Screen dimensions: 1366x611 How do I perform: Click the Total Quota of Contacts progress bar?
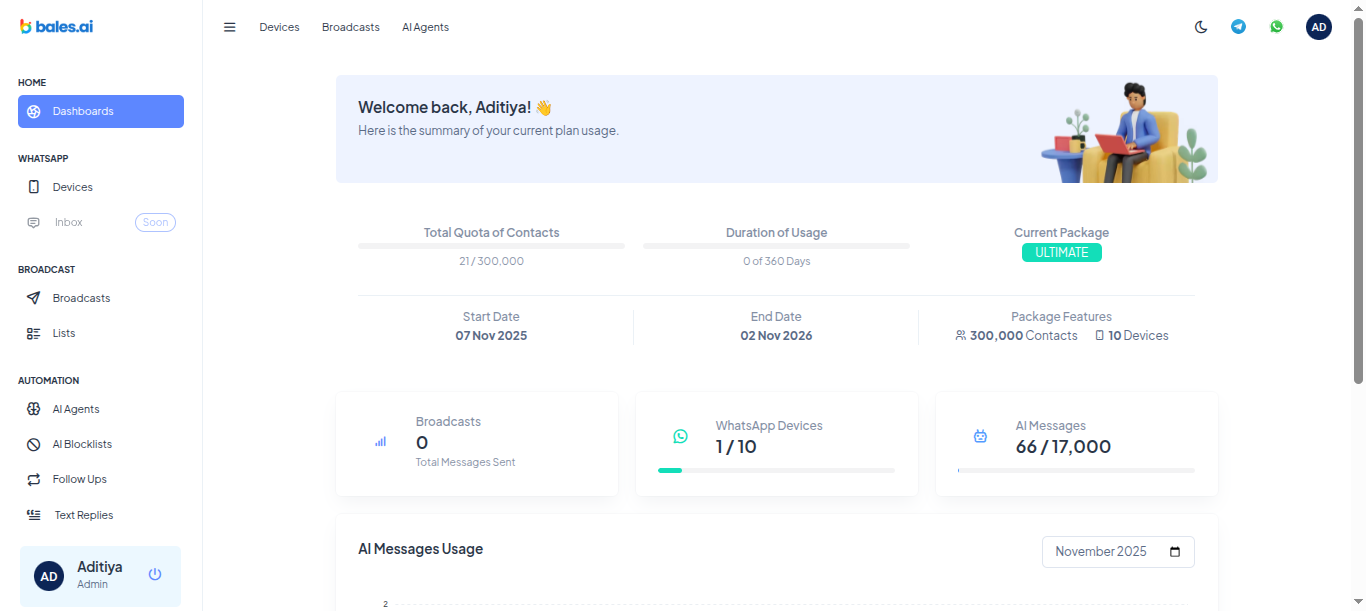492,246
